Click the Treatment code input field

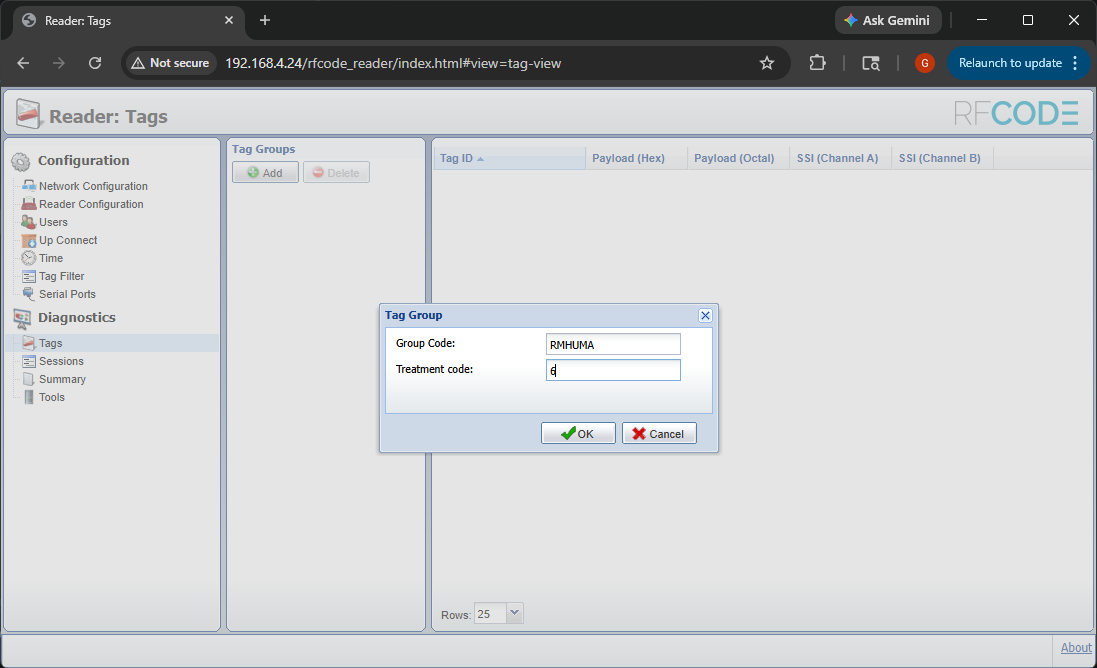613,370
